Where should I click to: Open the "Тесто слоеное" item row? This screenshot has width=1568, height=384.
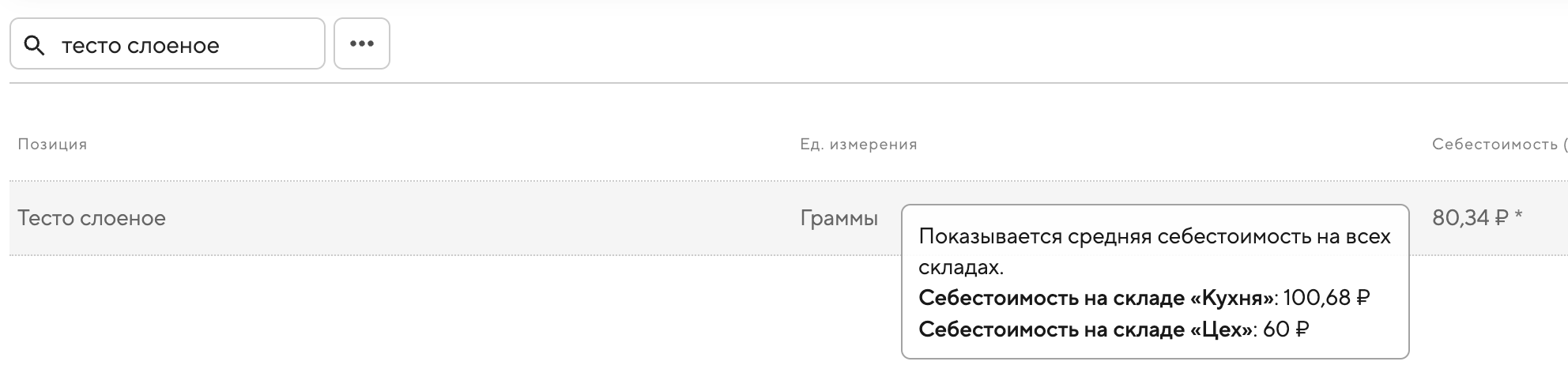point(92,218)
